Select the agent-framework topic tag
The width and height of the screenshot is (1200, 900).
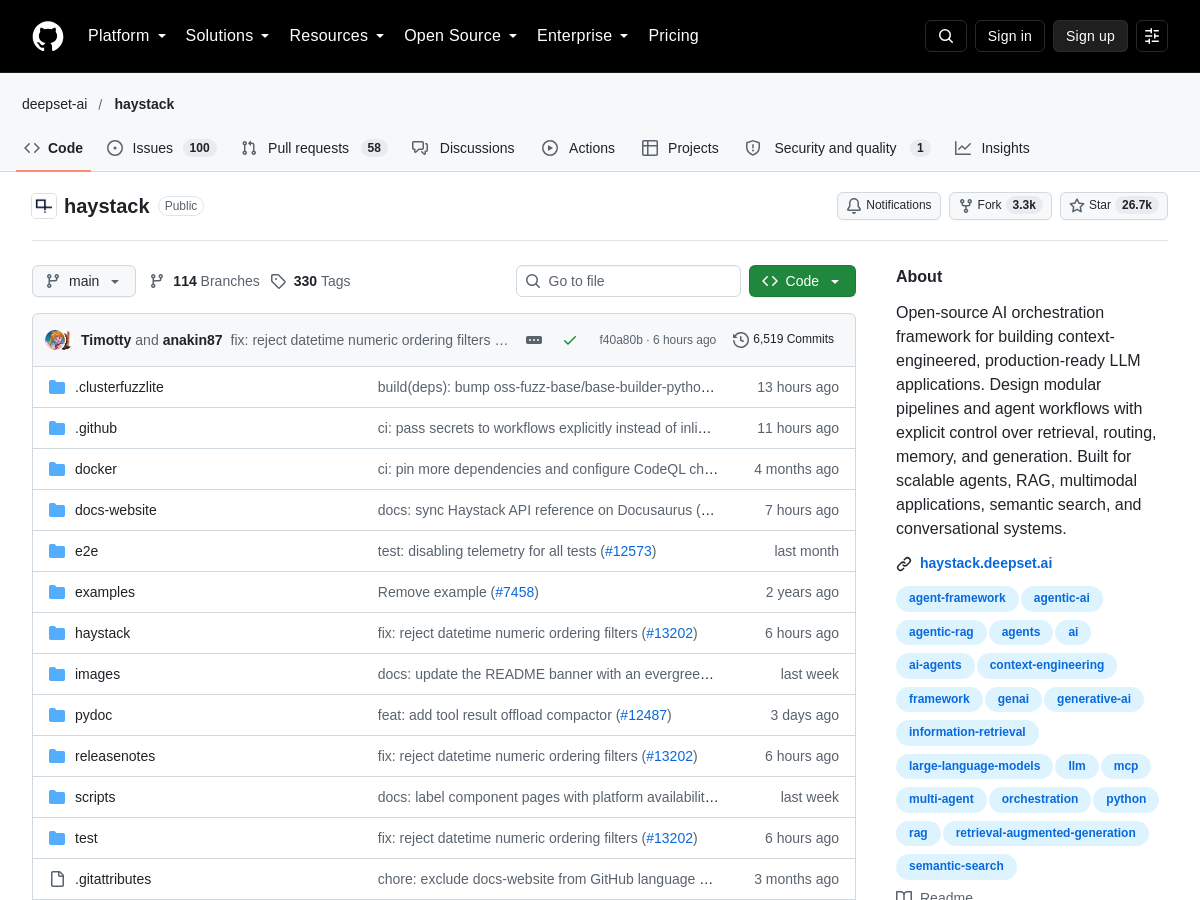coord(957,599)
